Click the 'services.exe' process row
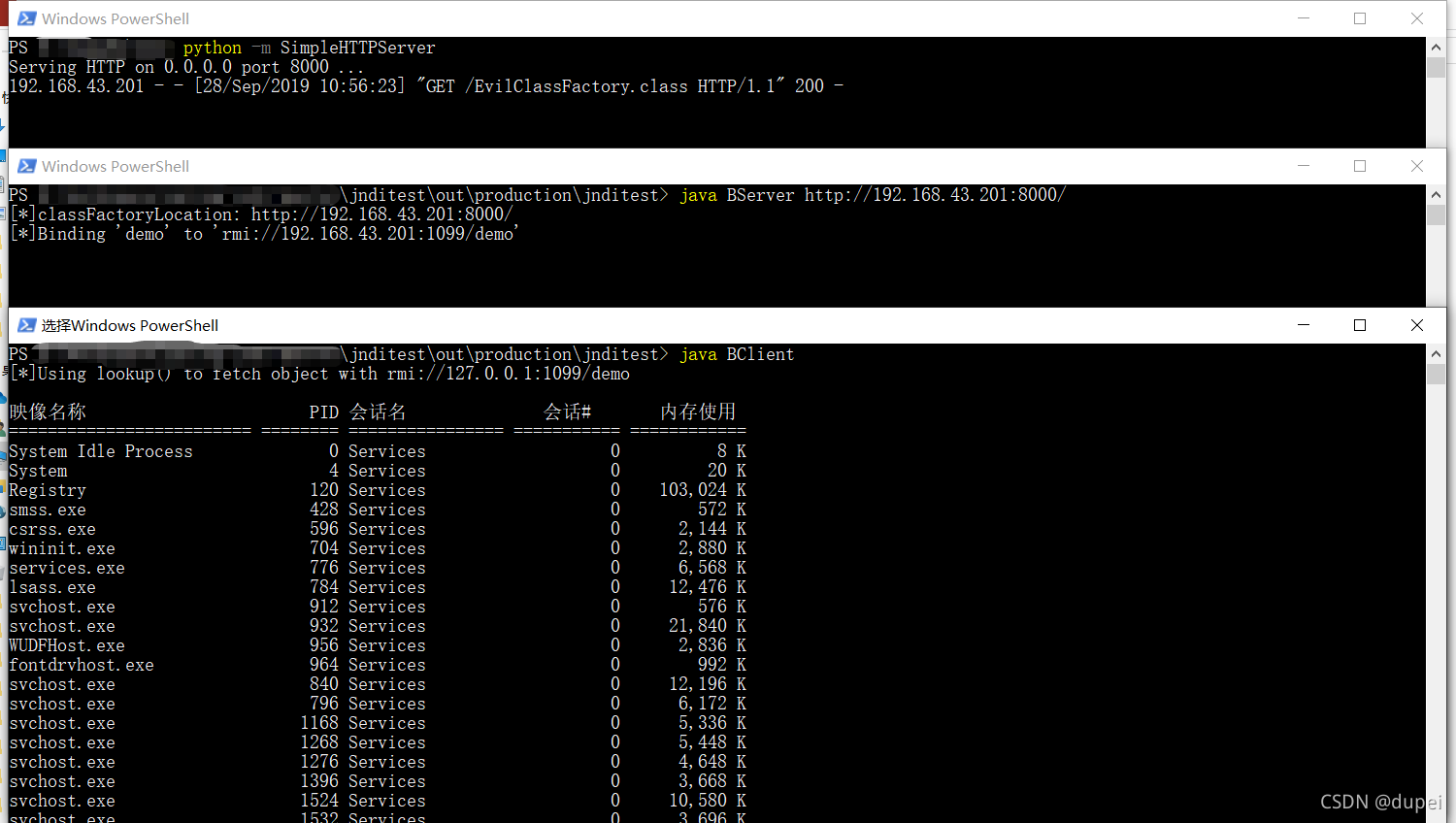The image size is (1456, 823). click(x=378, y=568)
